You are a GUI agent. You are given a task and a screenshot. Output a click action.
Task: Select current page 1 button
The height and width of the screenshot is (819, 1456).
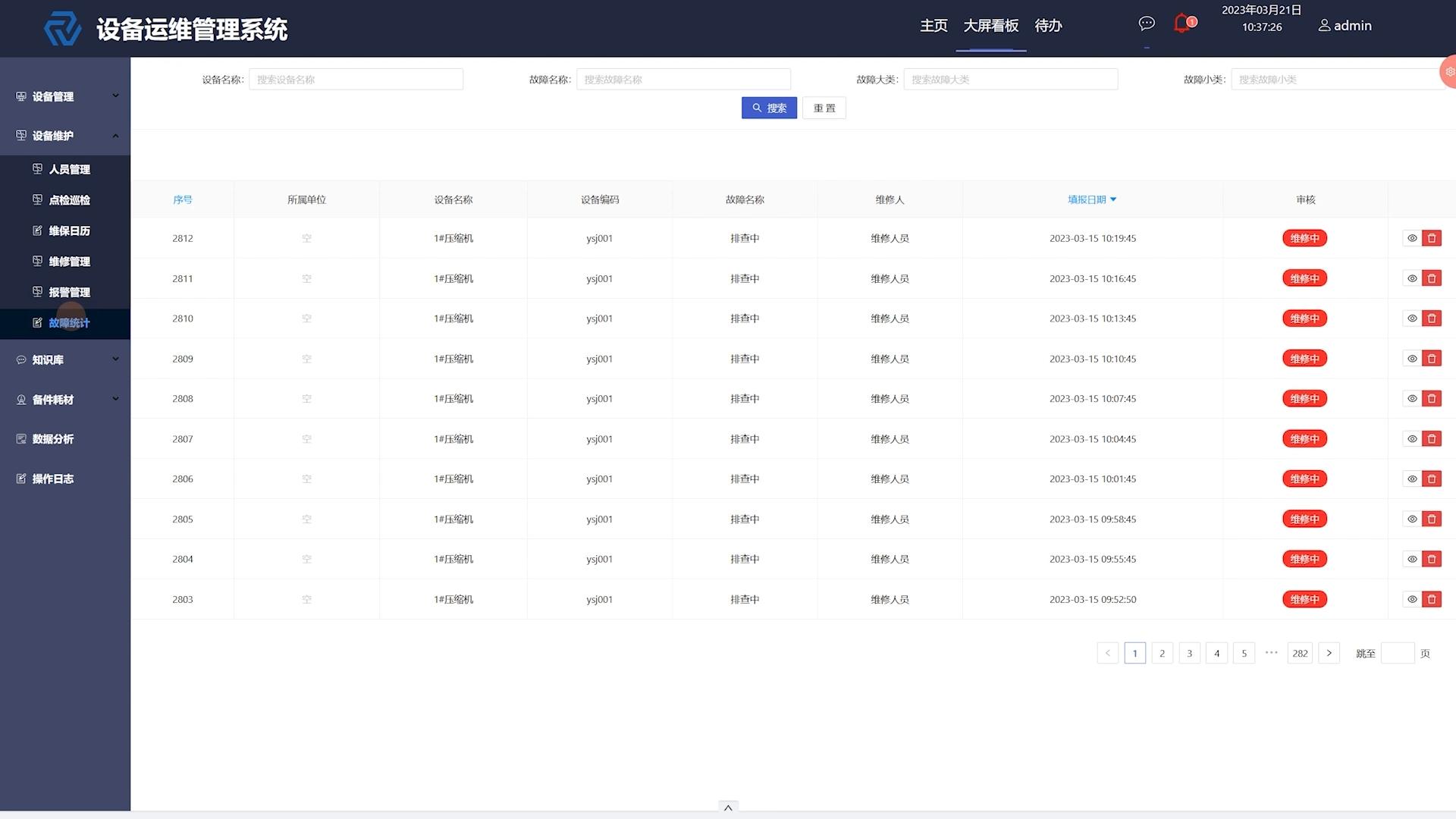point(1134,653)
